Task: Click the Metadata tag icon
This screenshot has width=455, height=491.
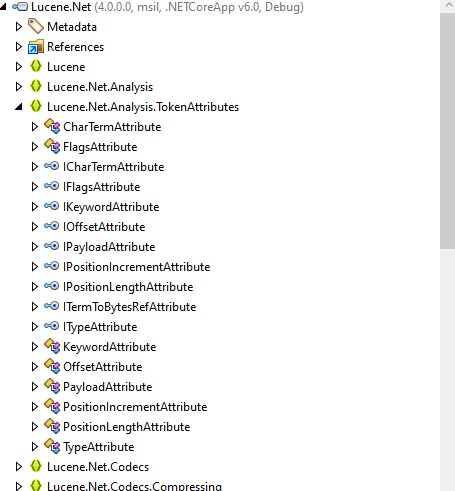Action: pos(36,26)
